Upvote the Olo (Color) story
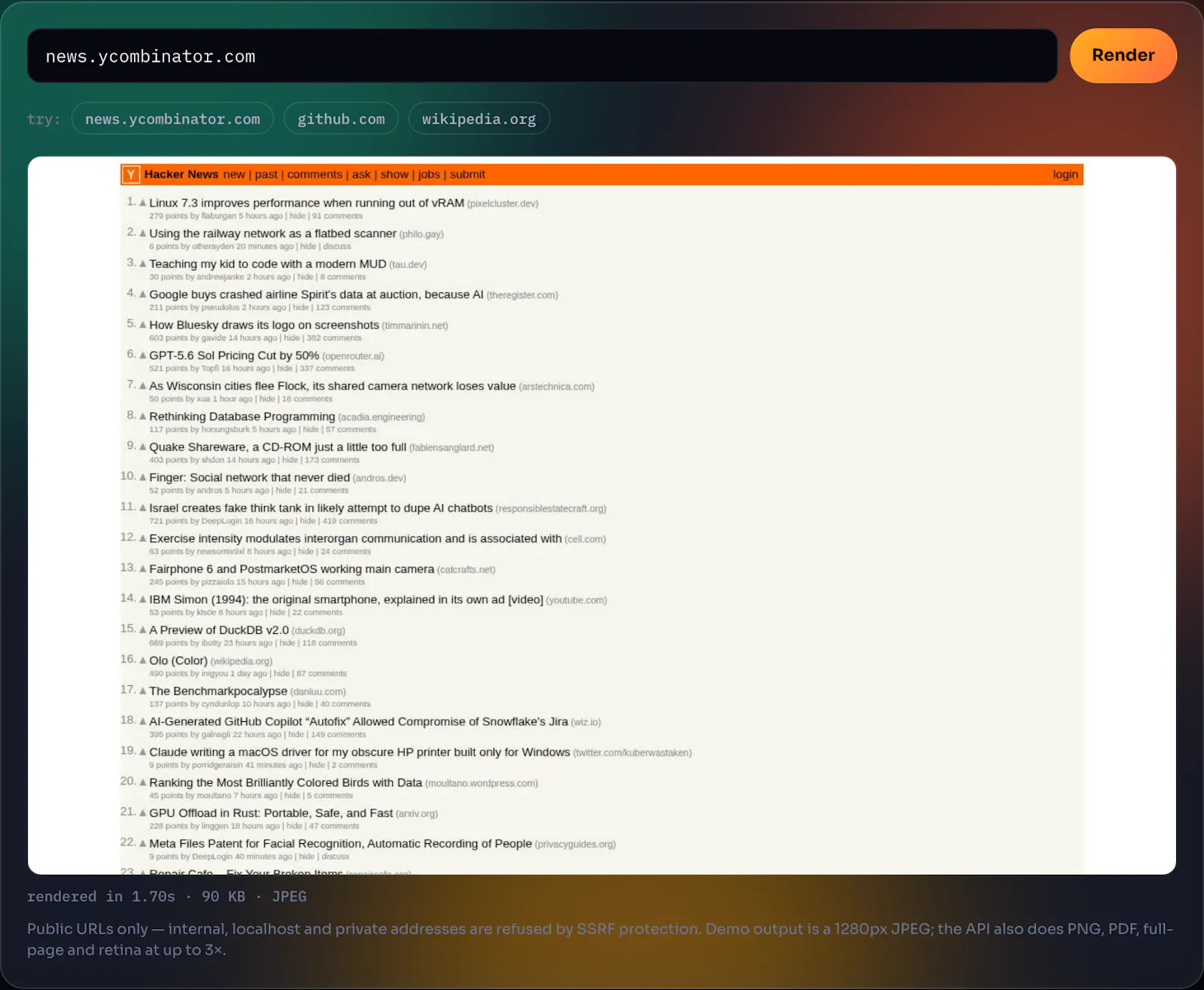The image size is (1204, 990). [x=142, y=660]
